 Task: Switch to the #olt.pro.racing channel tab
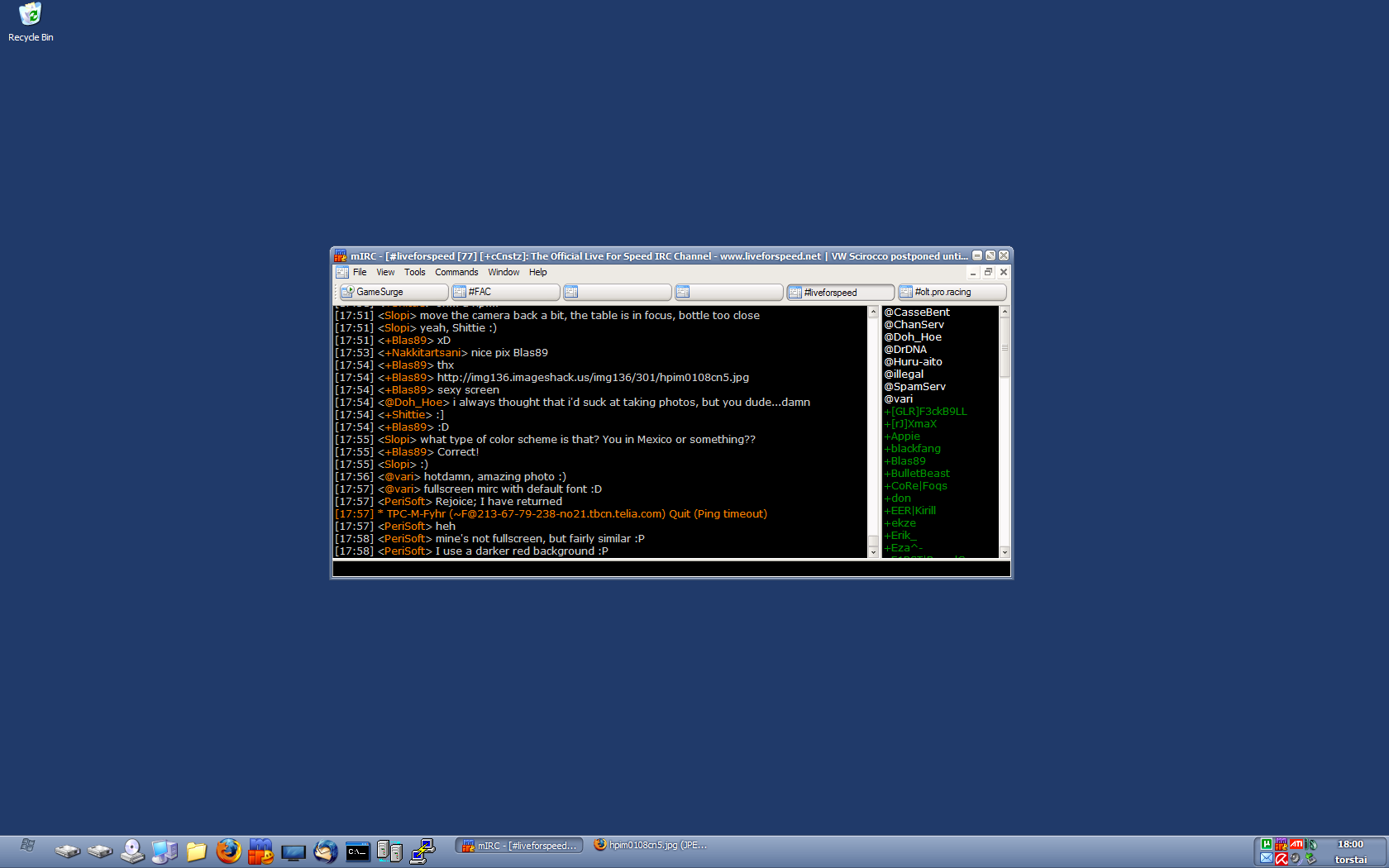click(952, 292)
